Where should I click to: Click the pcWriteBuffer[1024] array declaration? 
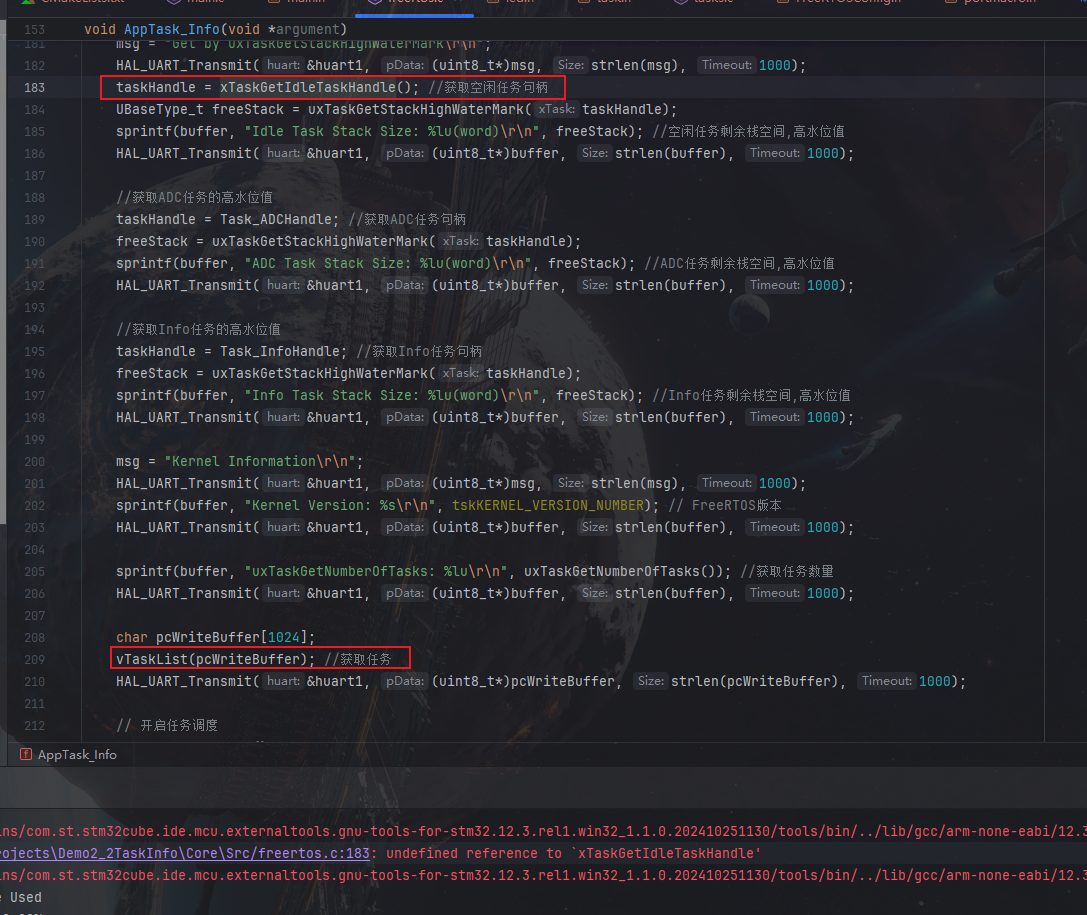235,637
